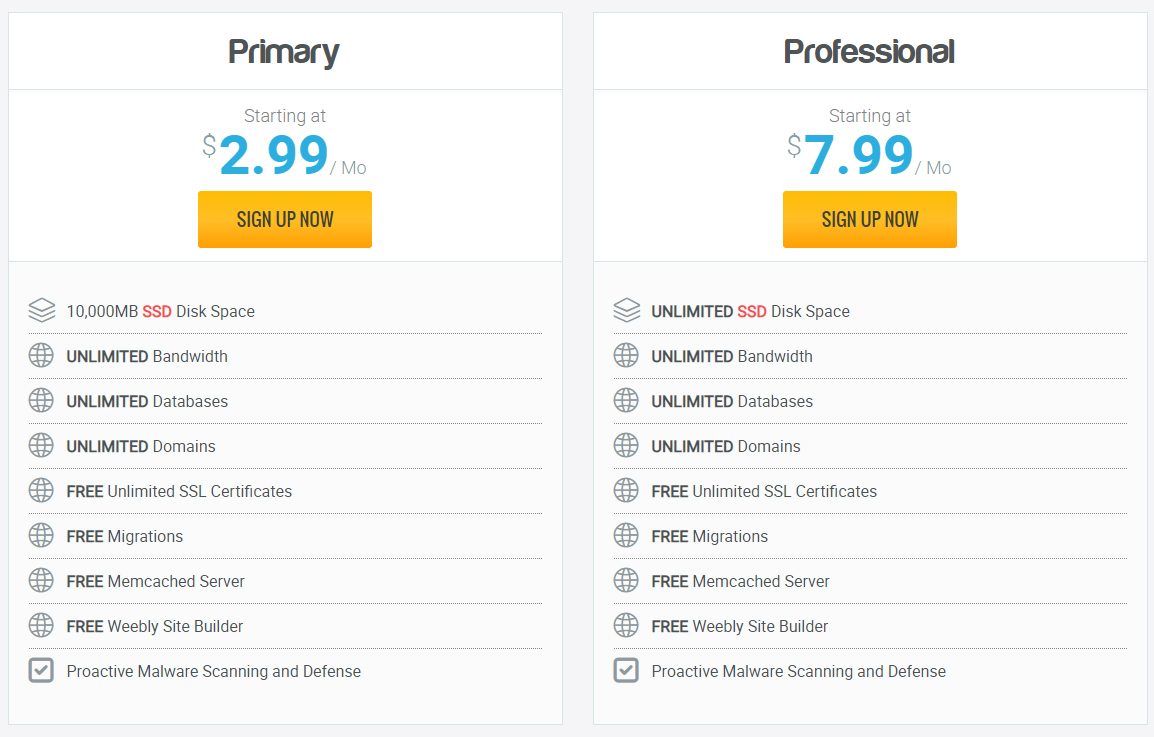Click the globe icon beside Primary Free Migrations
The image size is (1154, 737).
pos(41,536)
